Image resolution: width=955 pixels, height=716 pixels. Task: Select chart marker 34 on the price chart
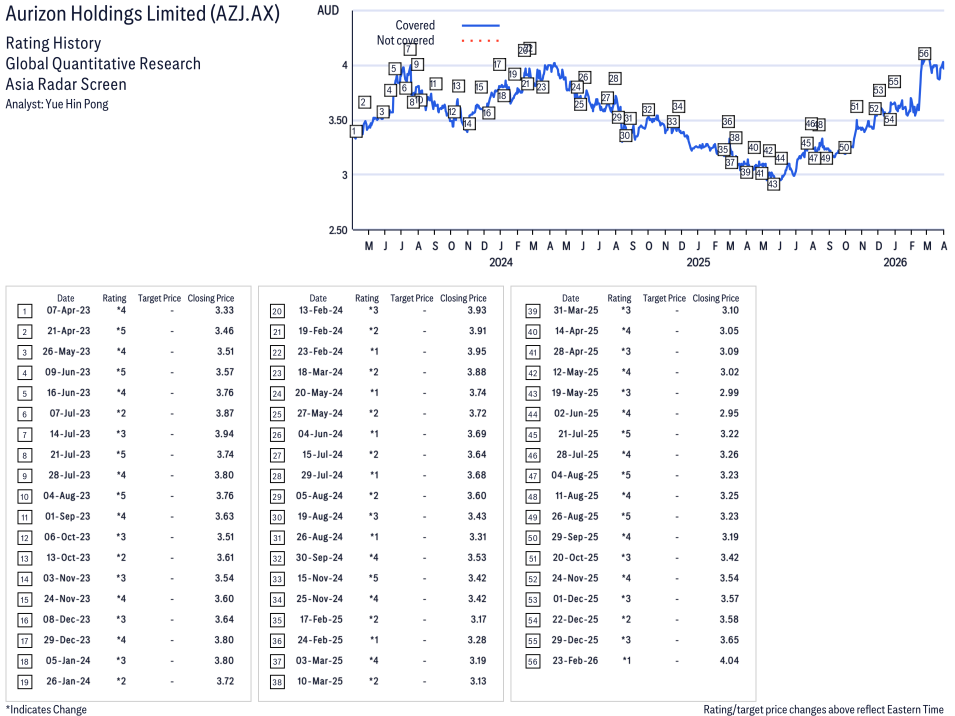pos(678,106)
